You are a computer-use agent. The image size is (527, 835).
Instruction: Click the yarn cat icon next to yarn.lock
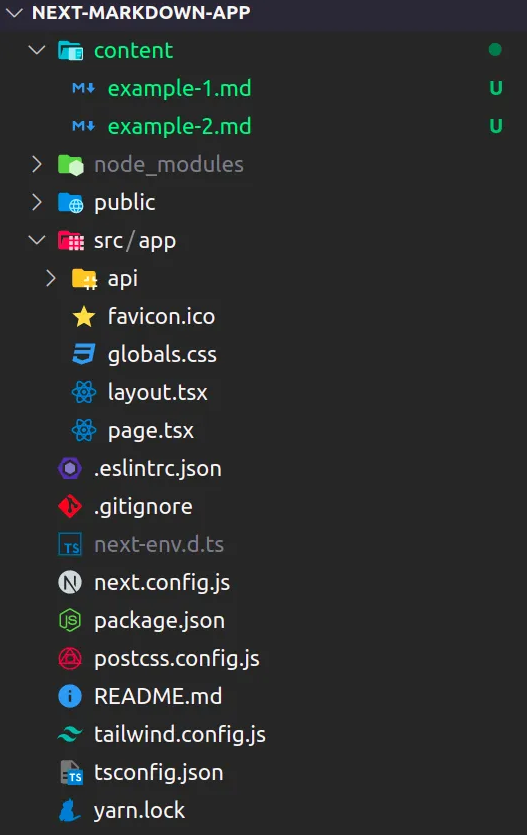pos(70,811)
